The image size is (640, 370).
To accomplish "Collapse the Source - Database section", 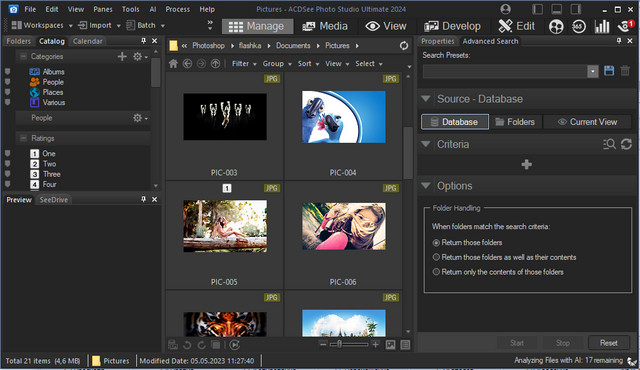I will 426,99.
